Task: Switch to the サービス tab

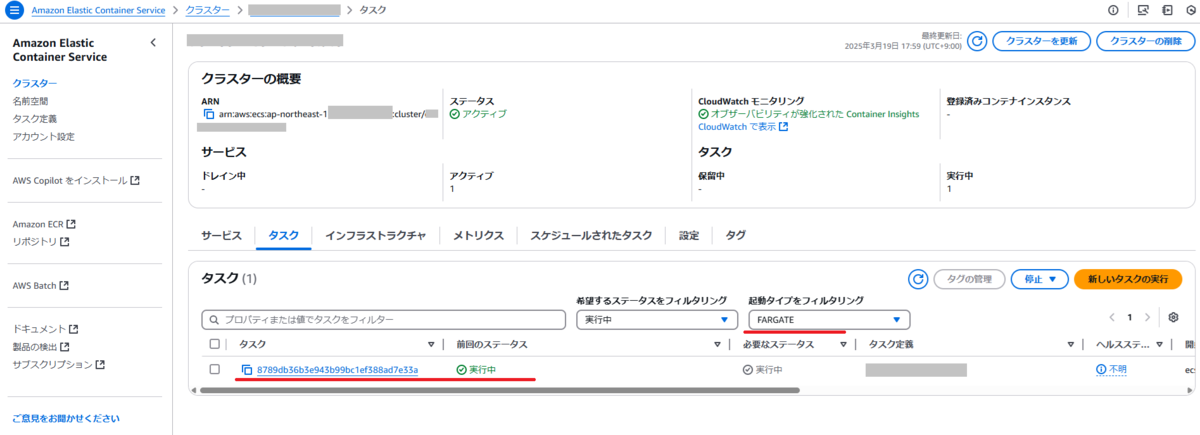Action: [221, 236]
